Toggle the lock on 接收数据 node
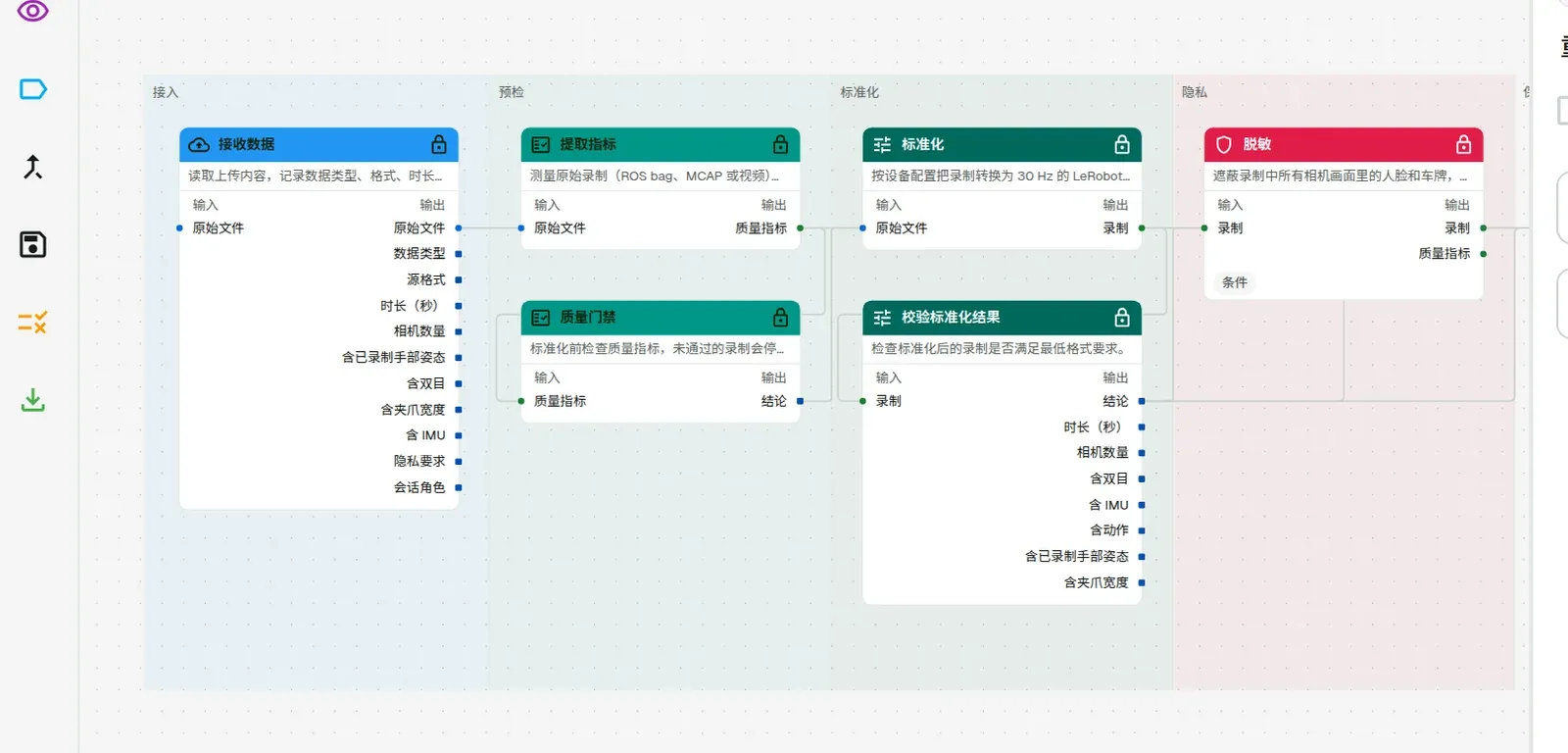Screen dimensions: 1568x753 click(x=439, y=144)
